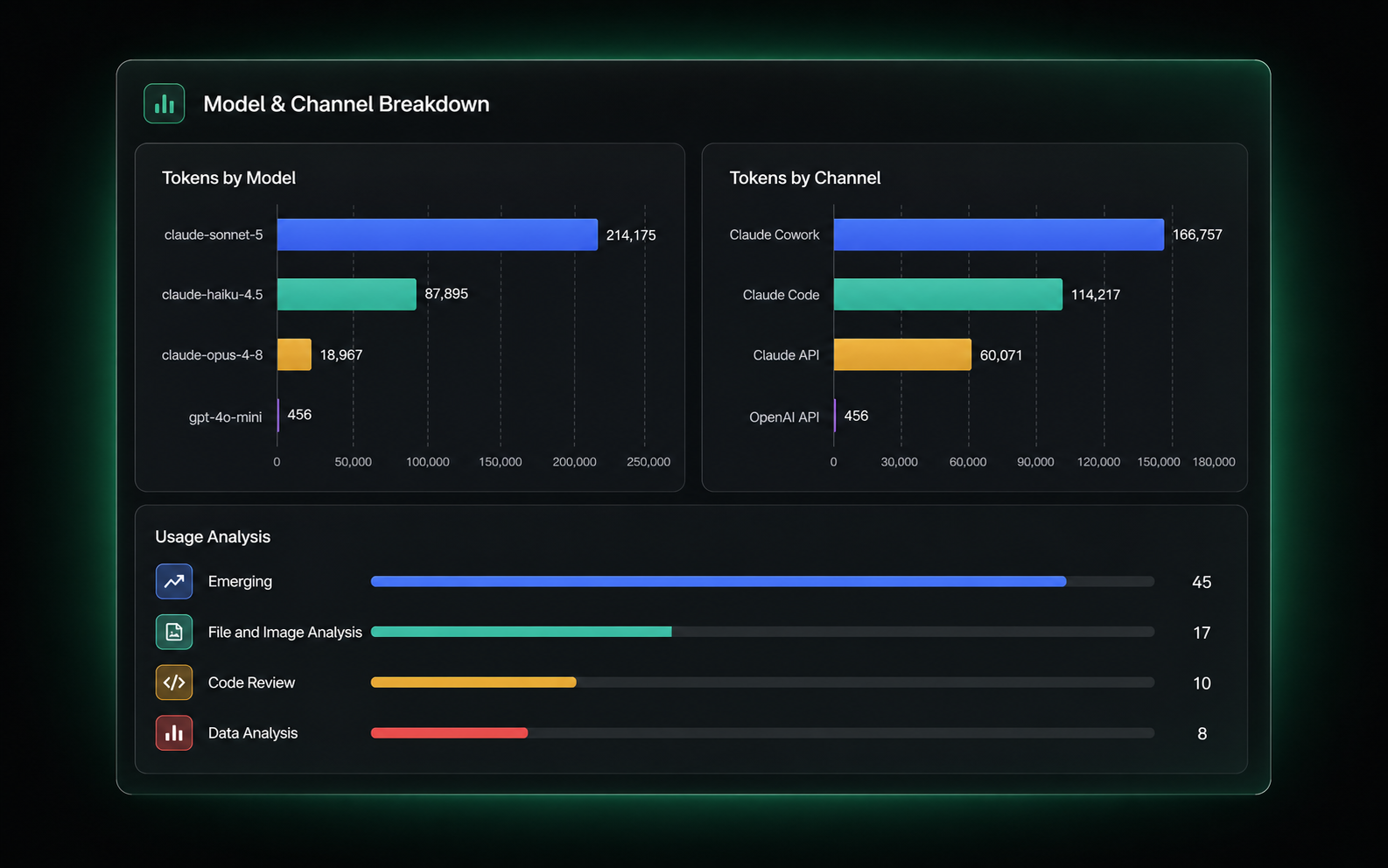Click the value 87,895

pyautogui.click(x=446, y=294)
